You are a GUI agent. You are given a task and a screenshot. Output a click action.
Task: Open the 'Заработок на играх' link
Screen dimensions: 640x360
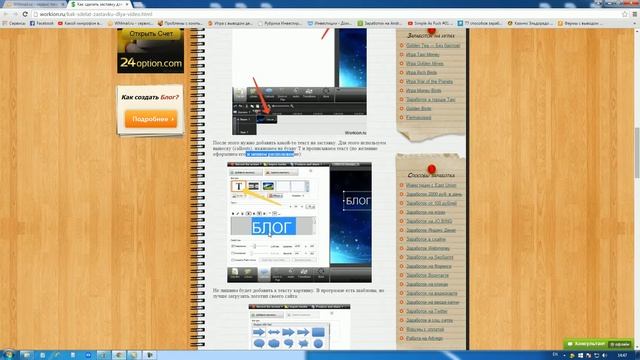point(426,212)
